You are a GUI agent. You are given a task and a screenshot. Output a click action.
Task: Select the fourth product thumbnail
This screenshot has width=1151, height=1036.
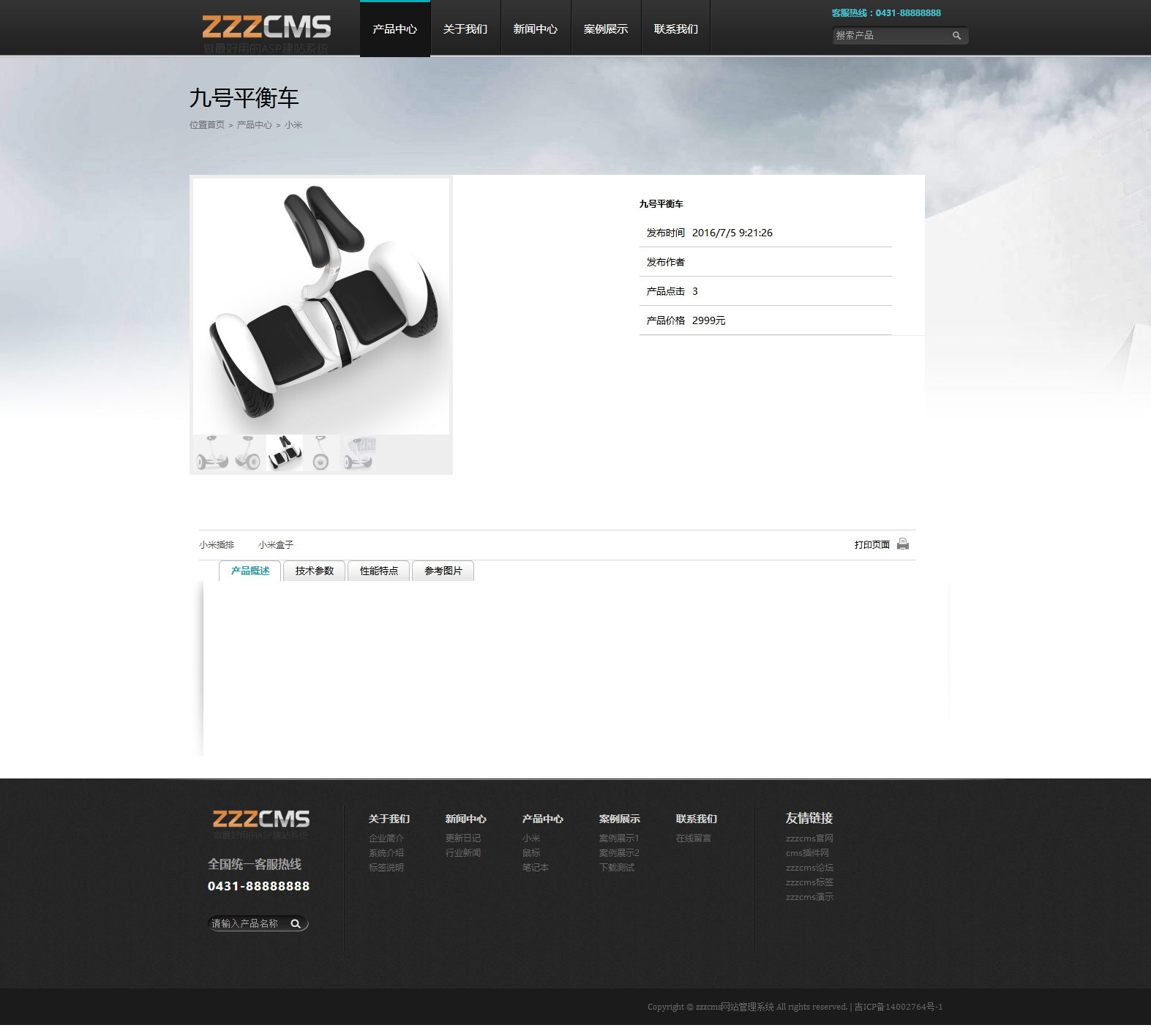pos(321,453)
